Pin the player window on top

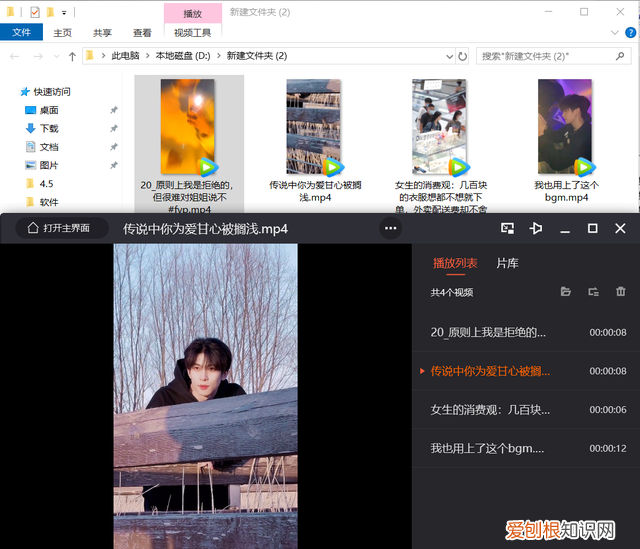click(536, 228)
